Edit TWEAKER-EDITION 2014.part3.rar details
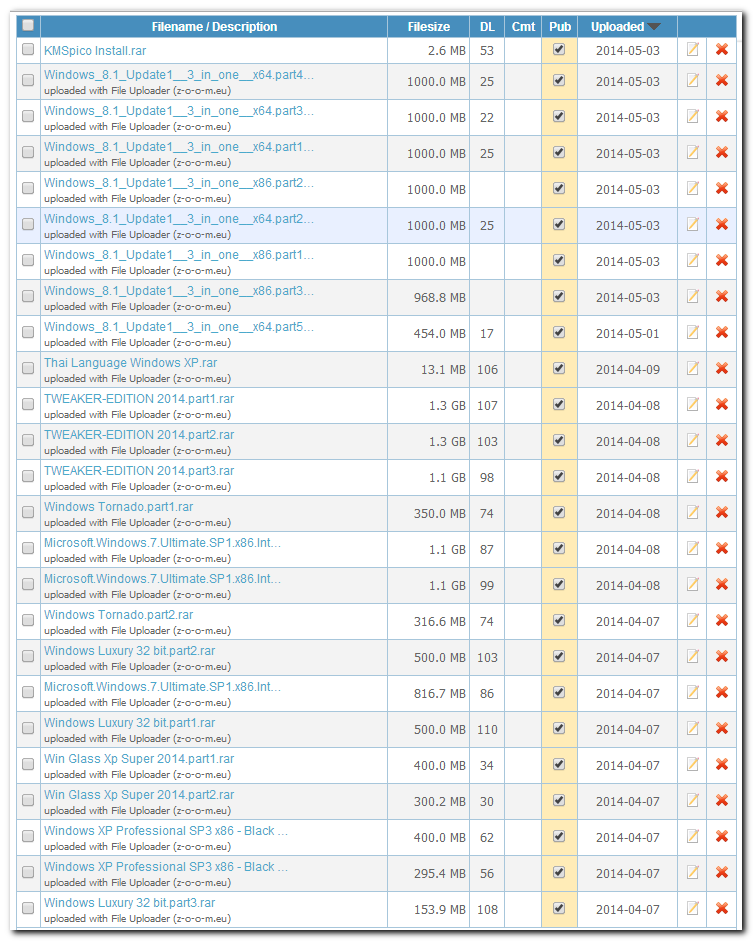The image size is (753, 941). click(692, 477)
